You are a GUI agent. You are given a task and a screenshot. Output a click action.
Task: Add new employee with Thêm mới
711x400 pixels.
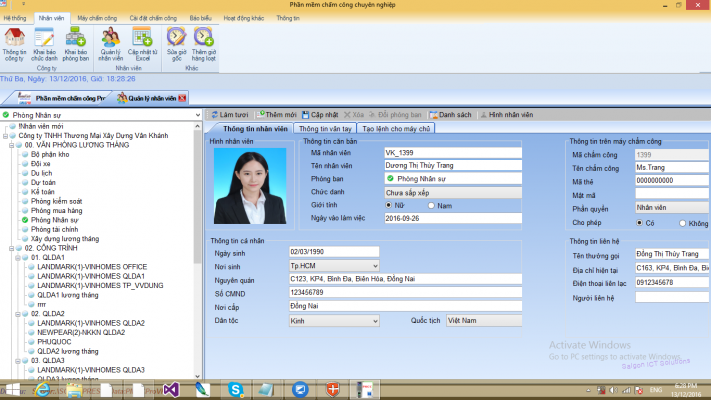277,115
